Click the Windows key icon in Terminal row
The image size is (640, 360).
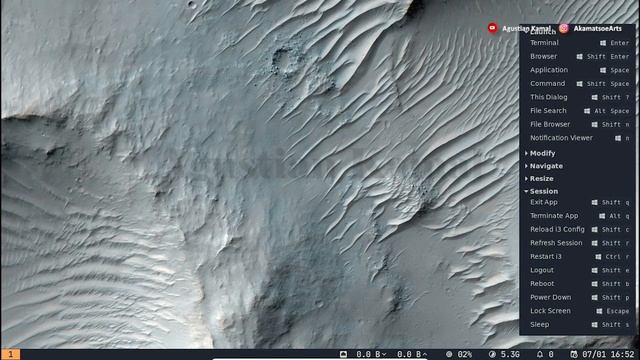[x=603, y=43]
